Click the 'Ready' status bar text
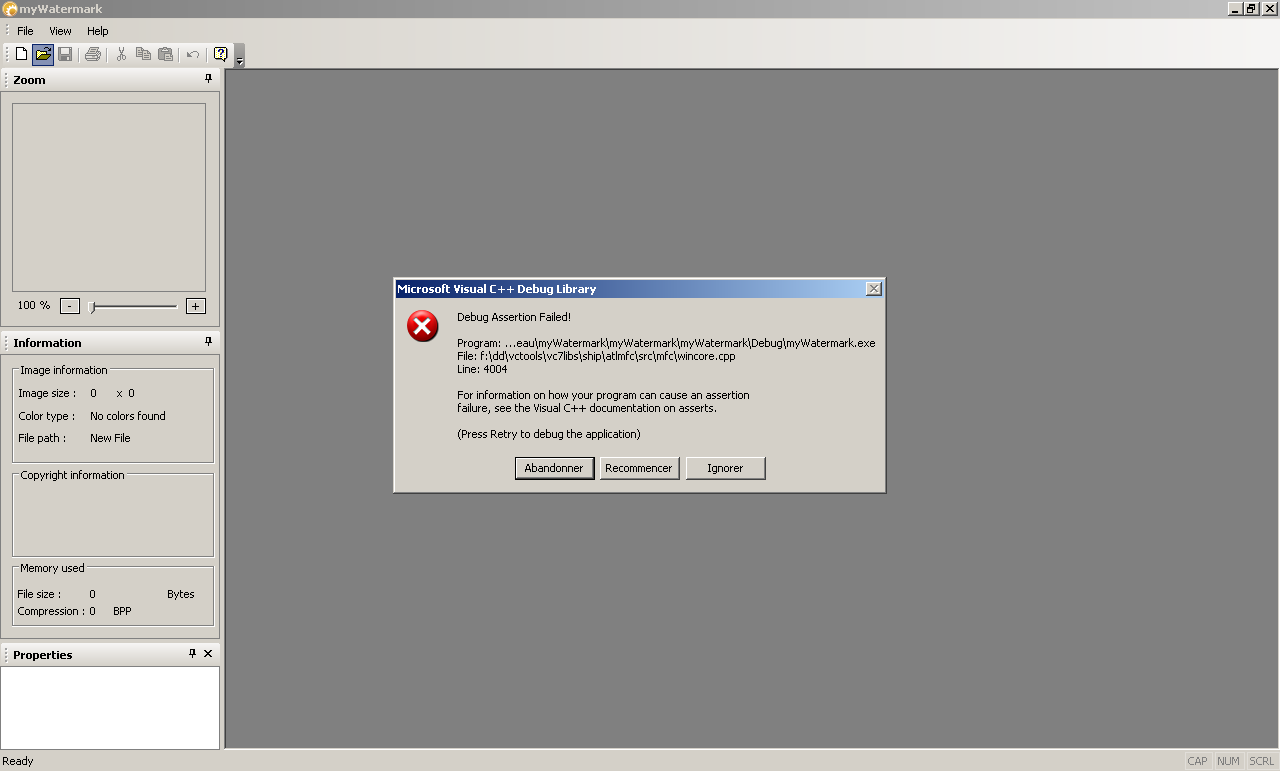 tap(18, 761)
